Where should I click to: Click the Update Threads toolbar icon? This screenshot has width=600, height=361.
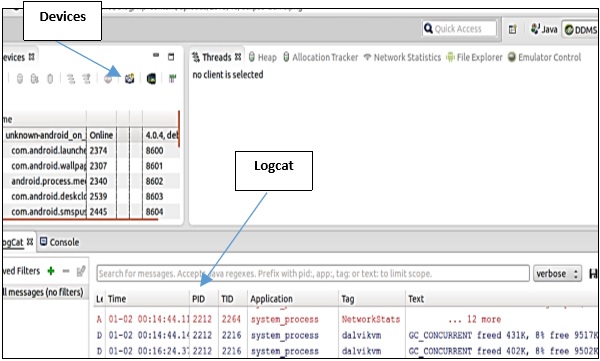(71, 78)
